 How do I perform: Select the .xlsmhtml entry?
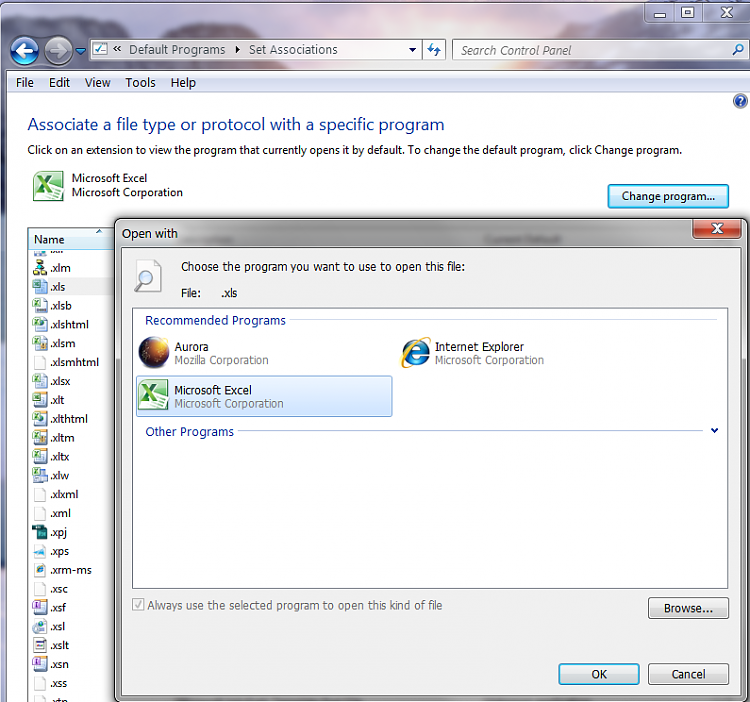pyautogui.click(x=67, y=362)
